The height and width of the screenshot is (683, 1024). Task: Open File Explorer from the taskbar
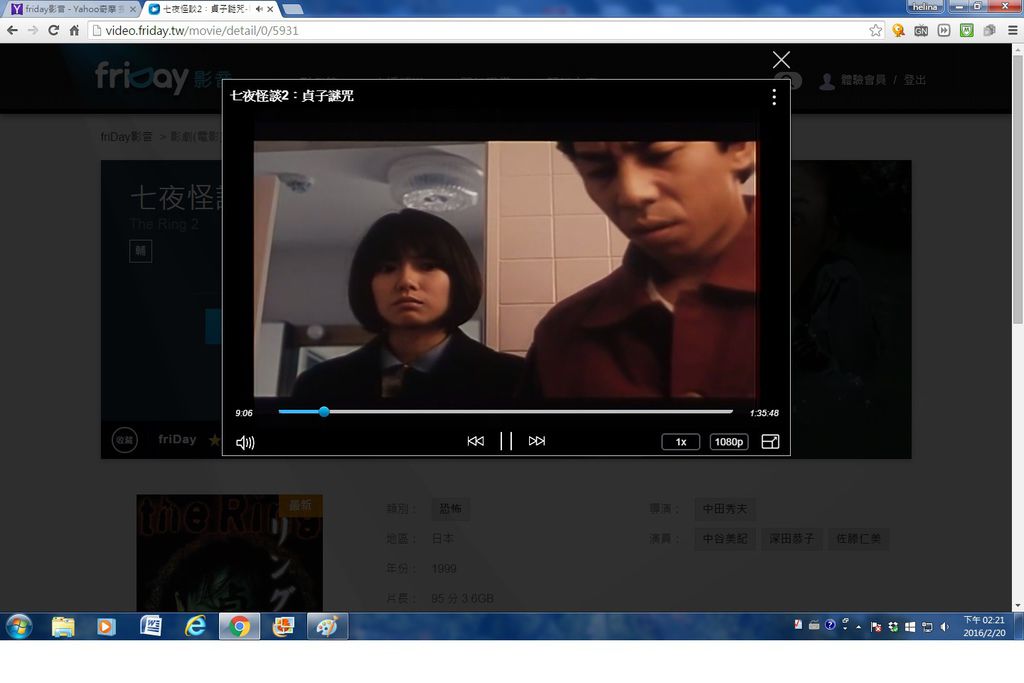pyautogui.click(x=63, y=627)
